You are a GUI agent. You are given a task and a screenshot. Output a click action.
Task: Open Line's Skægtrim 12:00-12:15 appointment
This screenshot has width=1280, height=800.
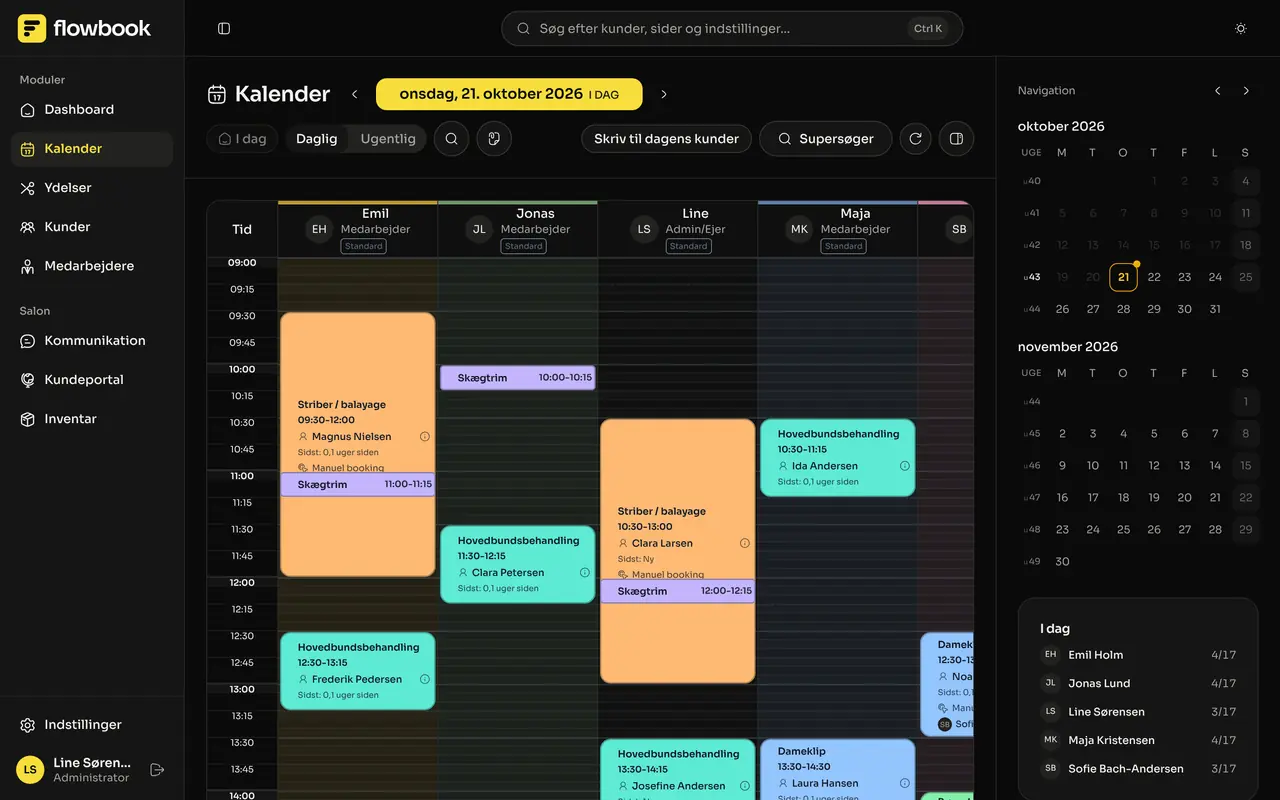coord(677,591)
